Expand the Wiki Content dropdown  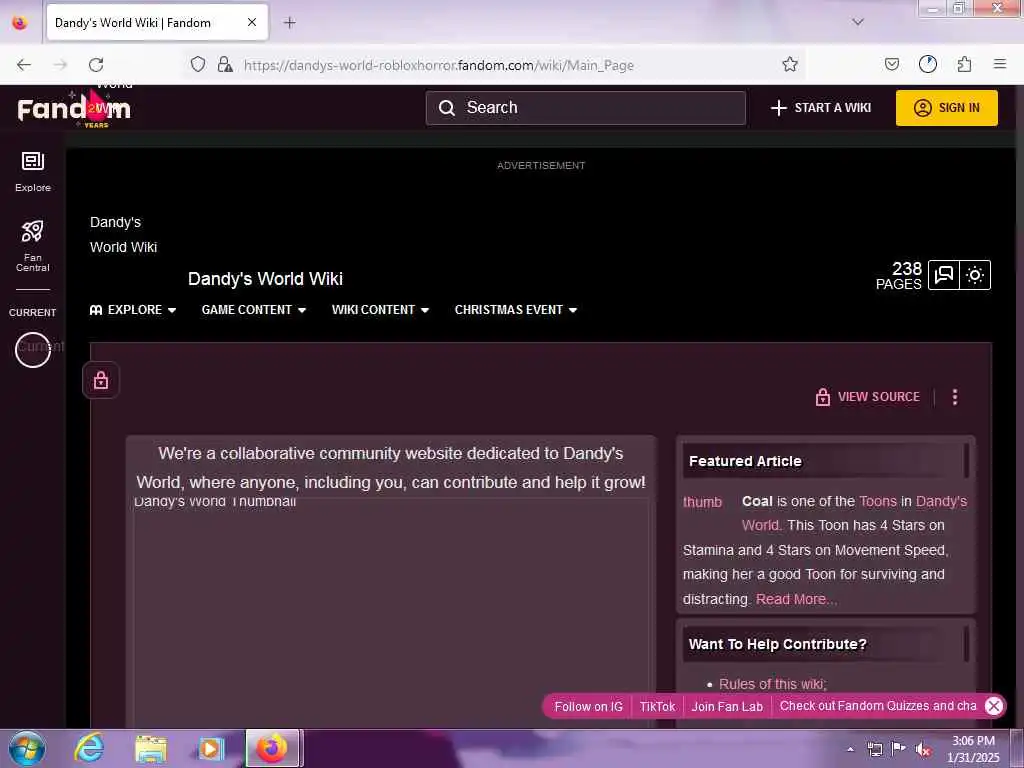point(380,310)
